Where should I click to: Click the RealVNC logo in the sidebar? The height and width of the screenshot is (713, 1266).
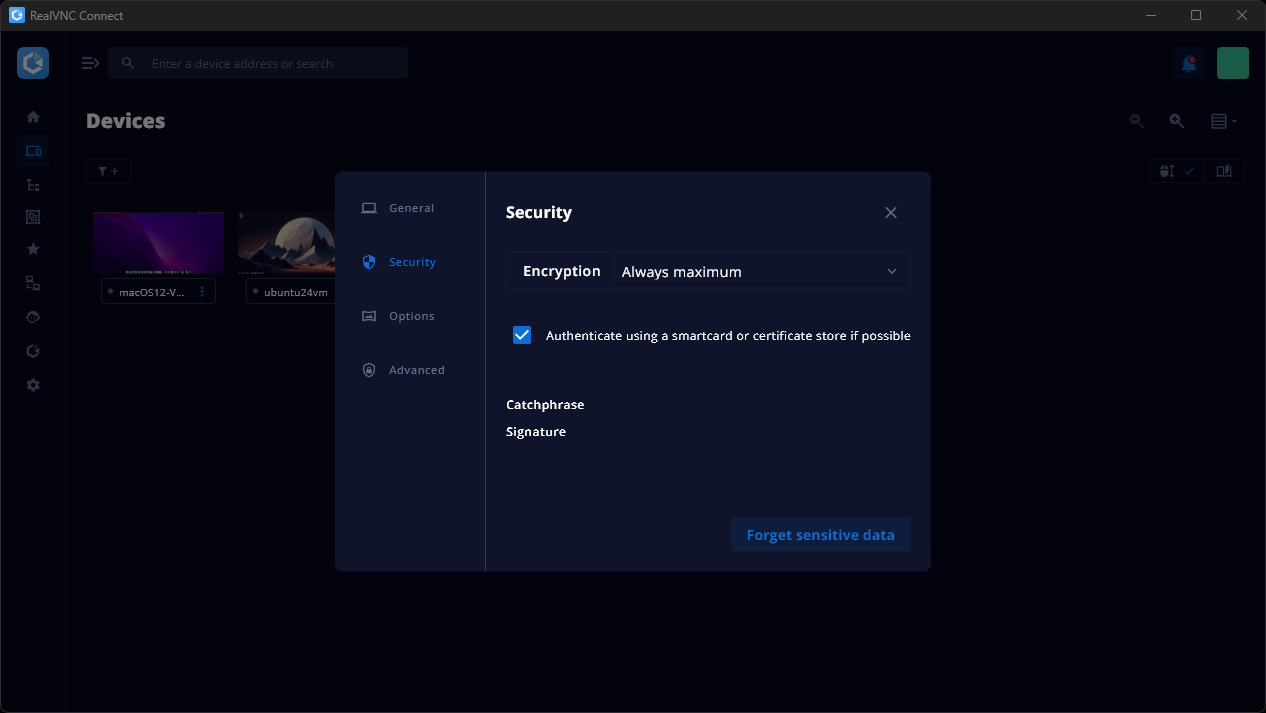click(33, 63)
